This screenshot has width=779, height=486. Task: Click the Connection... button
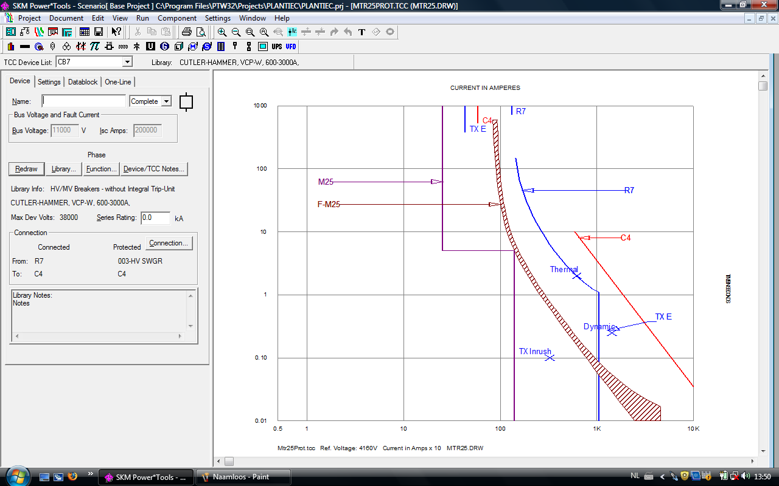(x=168, y=243)
